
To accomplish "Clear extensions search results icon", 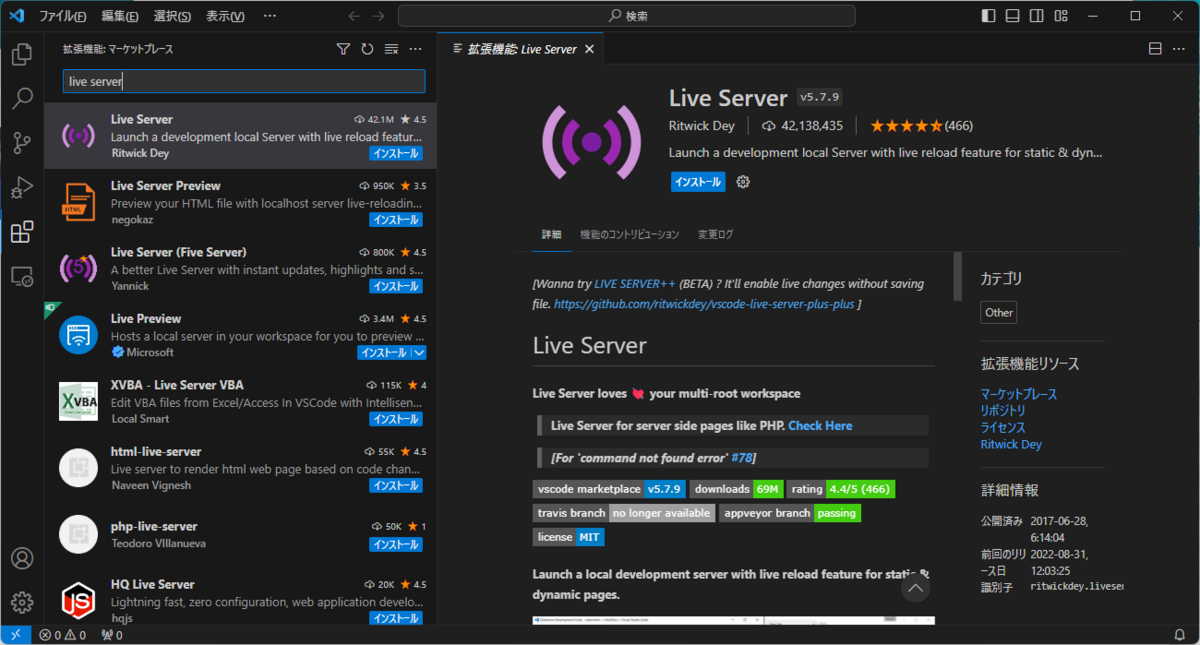I will point(392,49).
